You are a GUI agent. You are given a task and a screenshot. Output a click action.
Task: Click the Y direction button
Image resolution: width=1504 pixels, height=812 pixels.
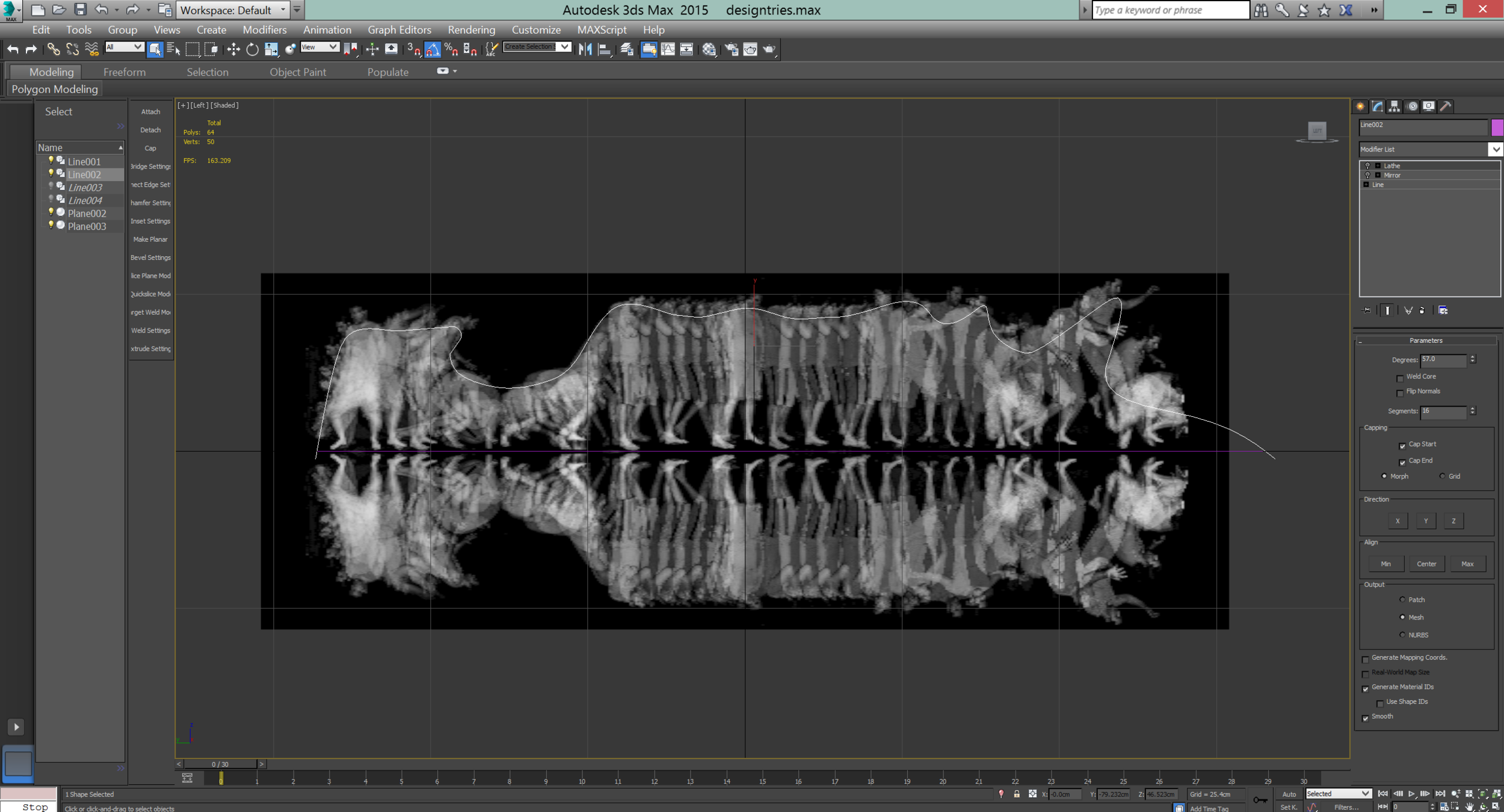click(1425, 521)
